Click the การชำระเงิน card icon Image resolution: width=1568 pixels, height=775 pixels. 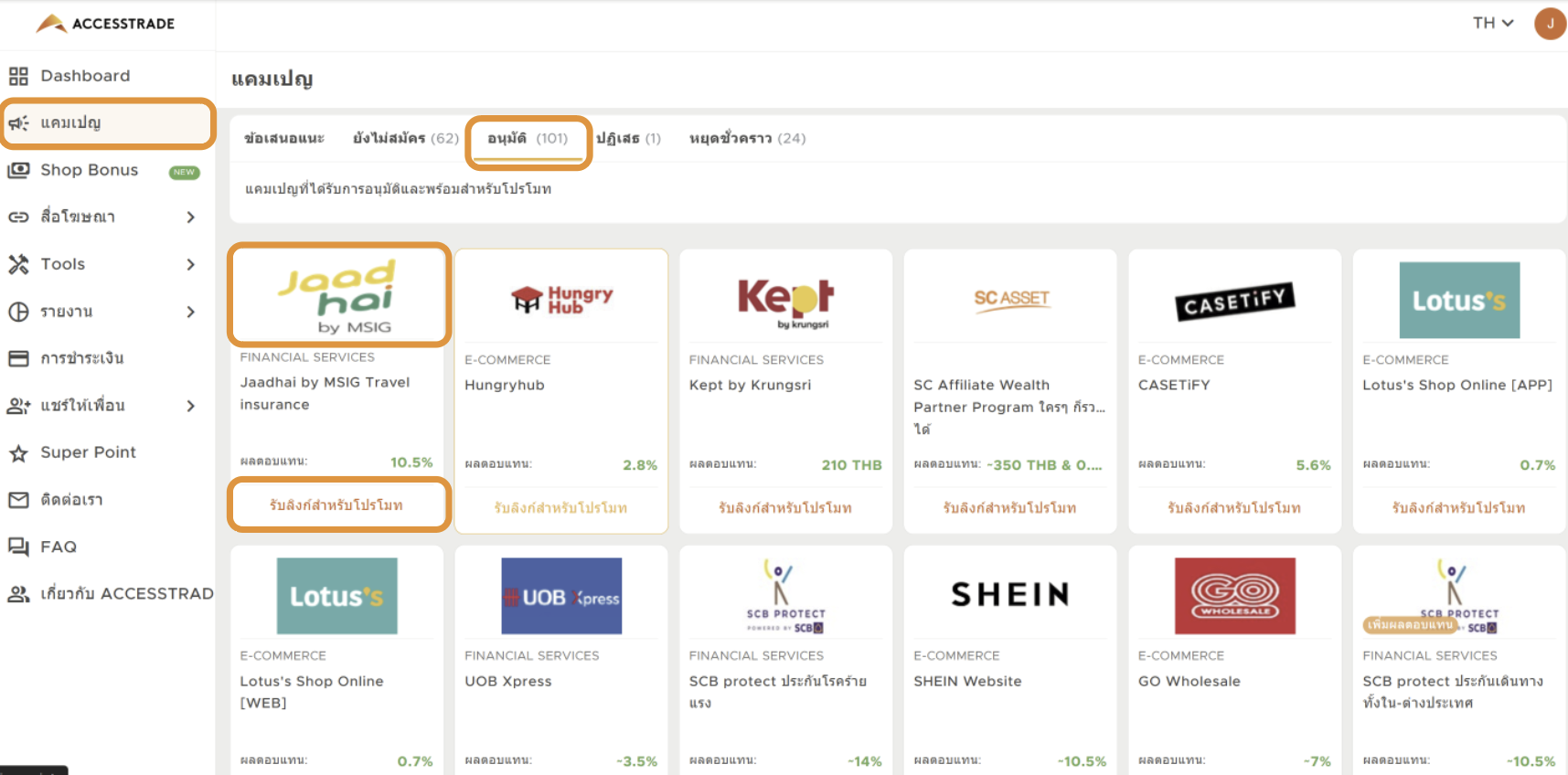18,358
